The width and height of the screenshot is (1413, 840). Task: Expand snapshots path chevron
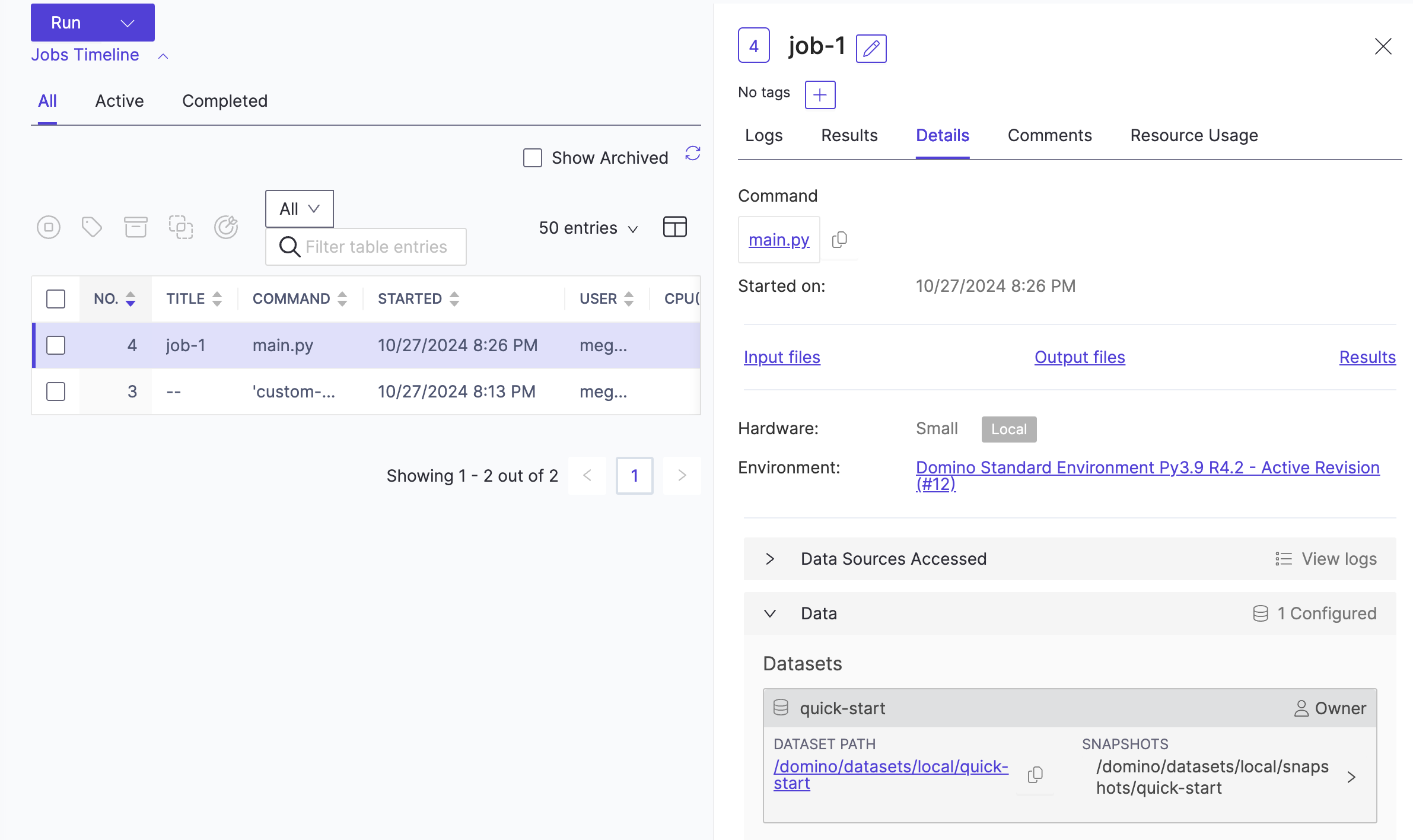click(1351, 777)
